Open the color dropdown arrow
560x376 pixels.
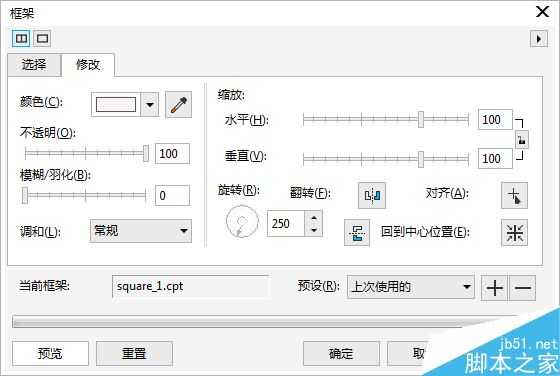pyautogui.click(x=150, y=105)
